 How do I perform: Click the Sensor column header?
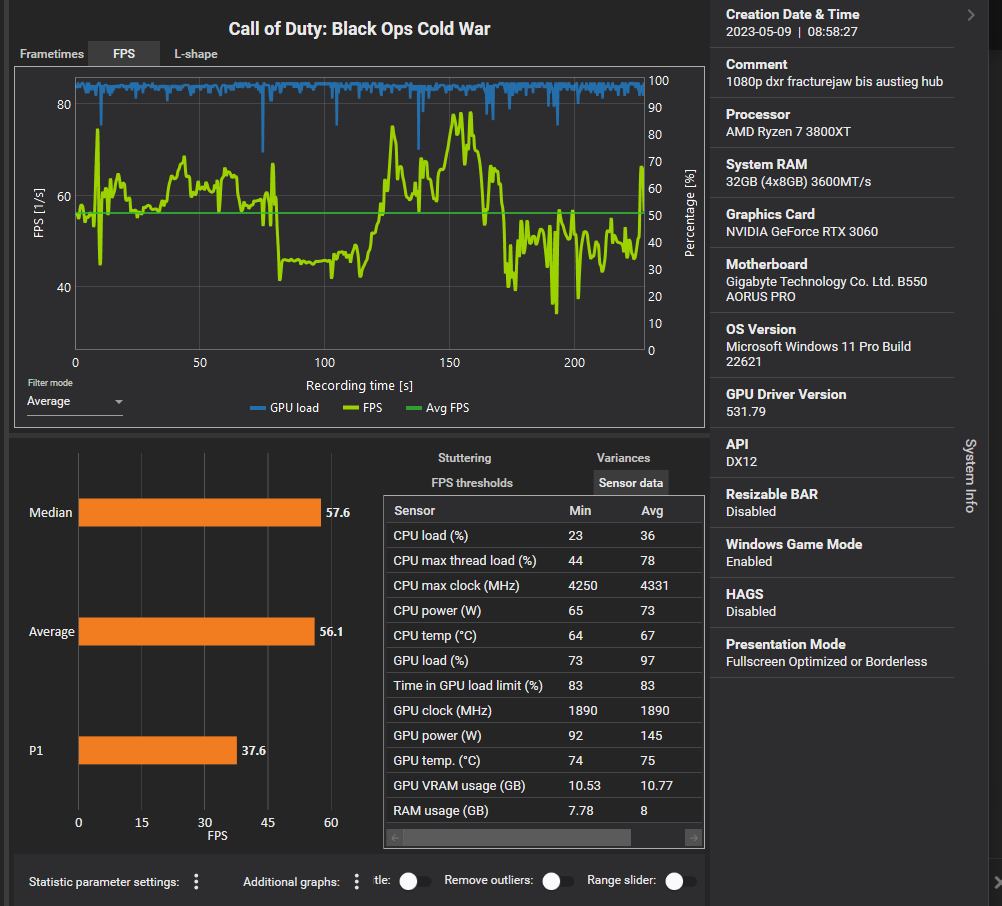pyautogui.click(x=414, y=511)
